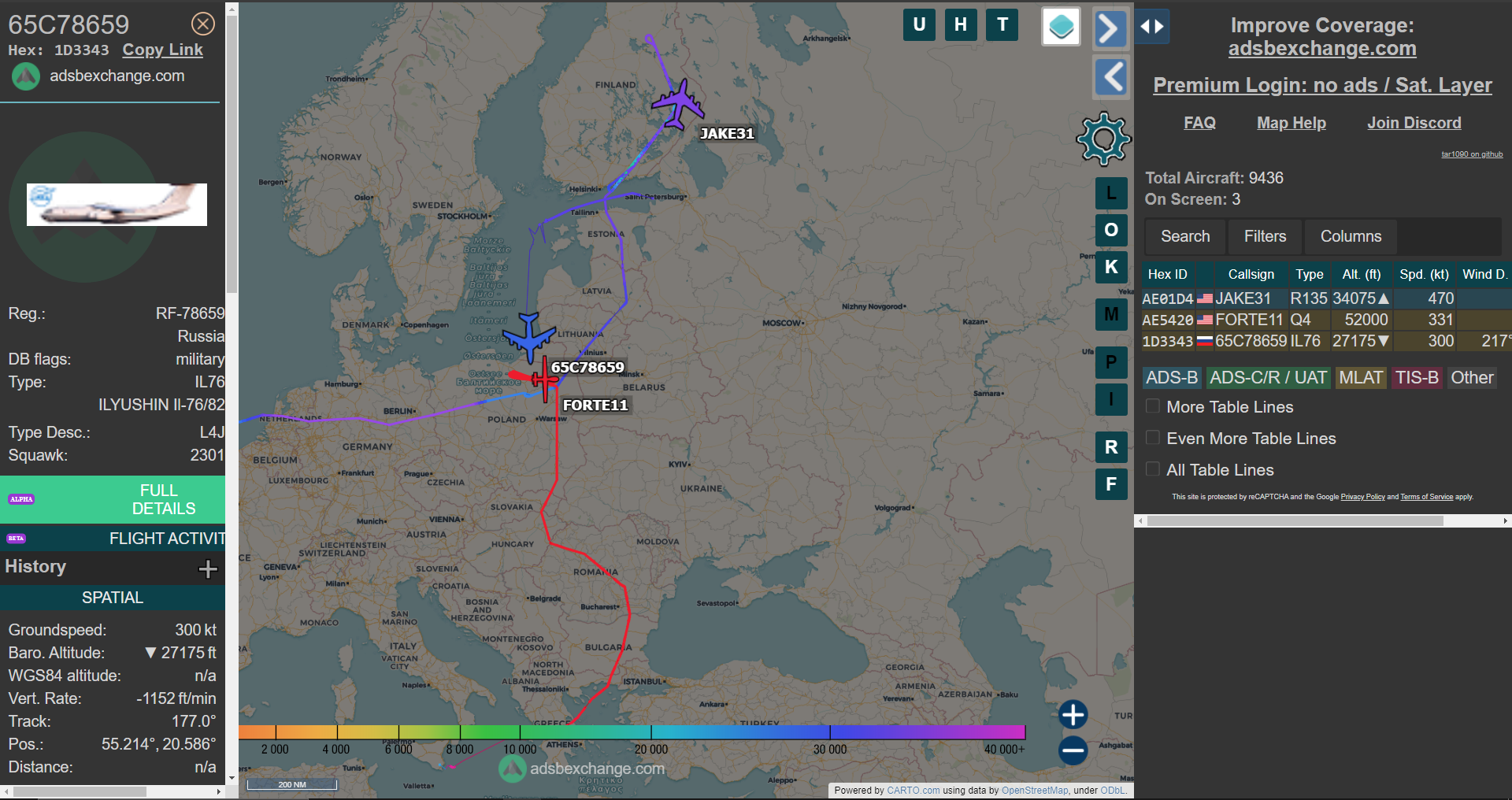Zoom in the map with plus button
1512x800 pixels.
pos(1073,715)
